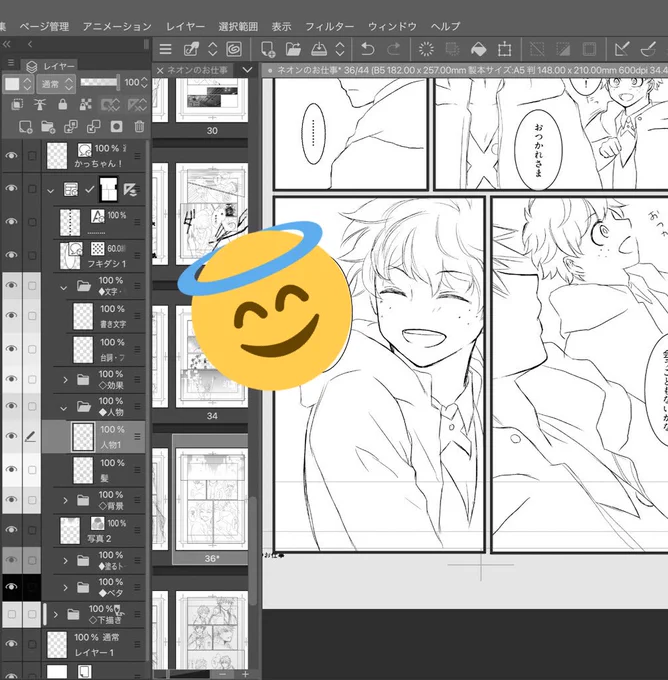Set as reference layer lighthouse icon

tap(40, 104)
